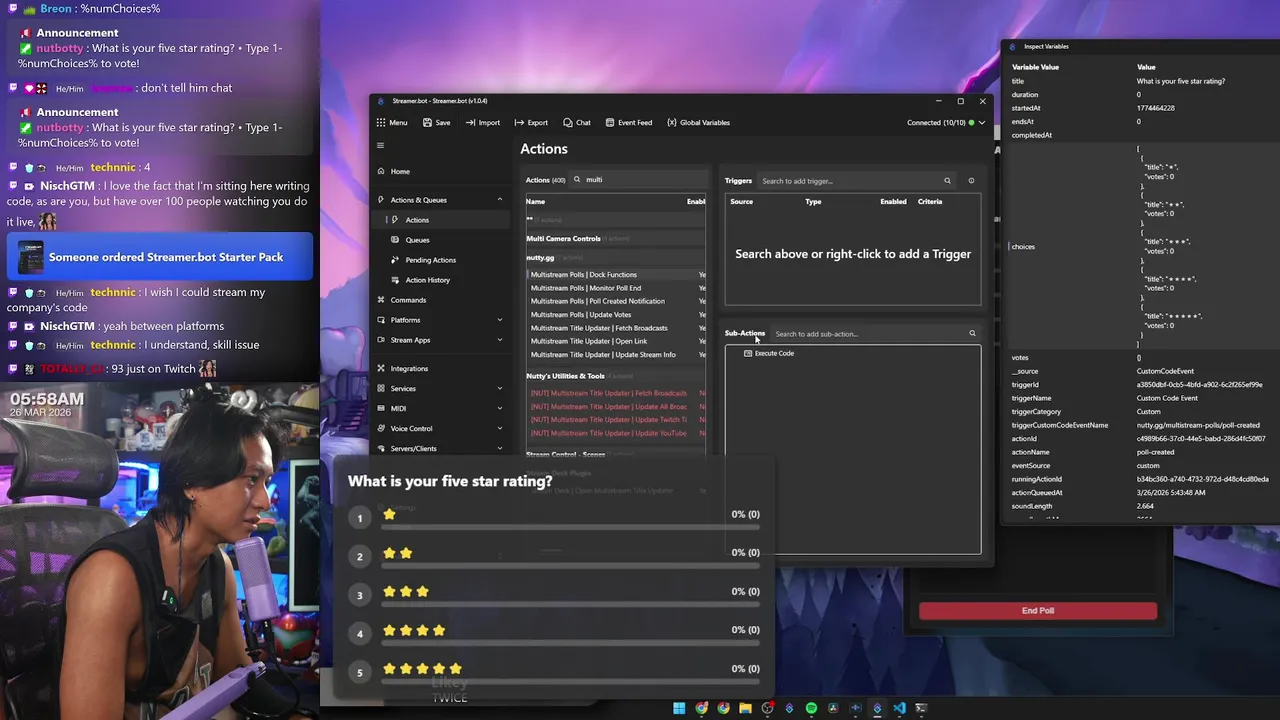Select the 'triggerCustomCodeEventName' variable row
Image resolution: width=1280 pixels, height=720 pixels.
(x=1140, y=425)
